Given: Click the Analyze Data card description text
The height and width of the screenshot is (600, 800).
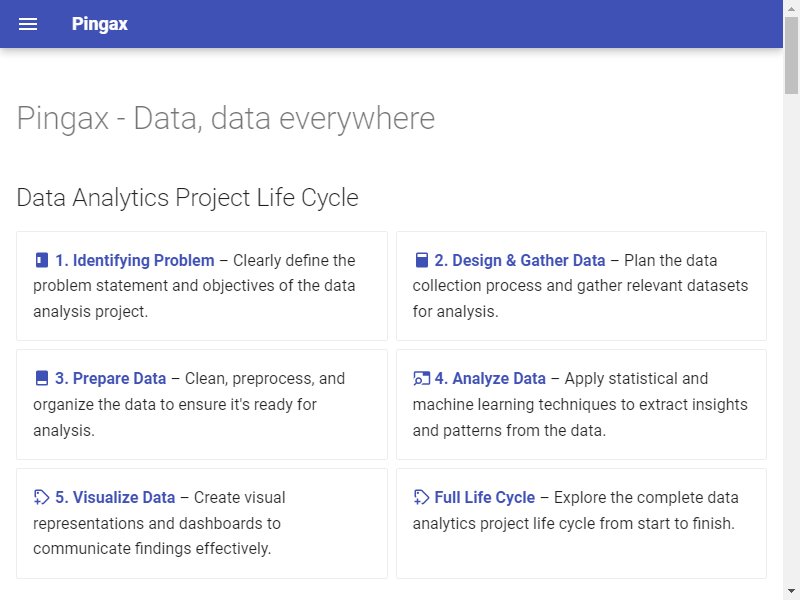Looking at the screenshot, I should click(x=580, y=405).
